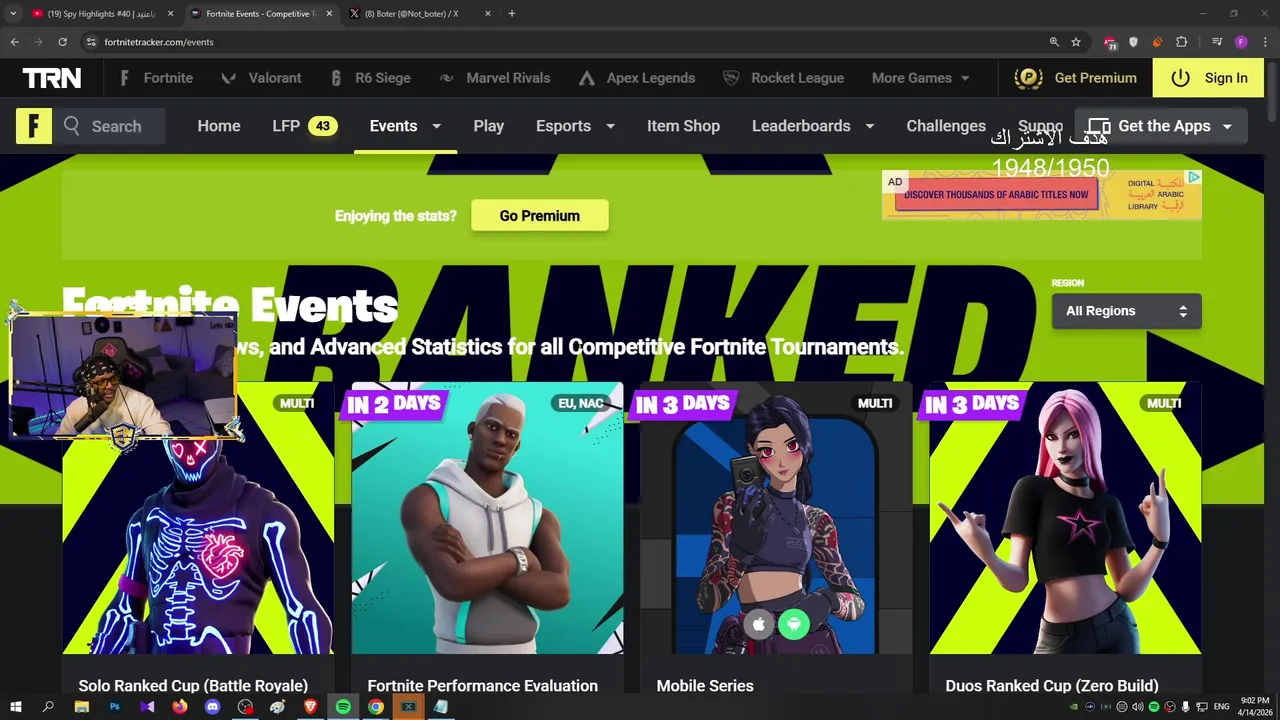Open a new browser tab

pos(512,14)
